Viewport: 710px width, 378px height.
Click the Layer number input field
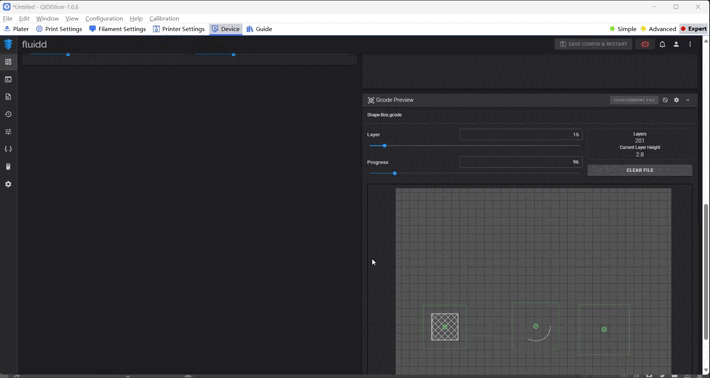pyautogui.click(x=520, y=134)
